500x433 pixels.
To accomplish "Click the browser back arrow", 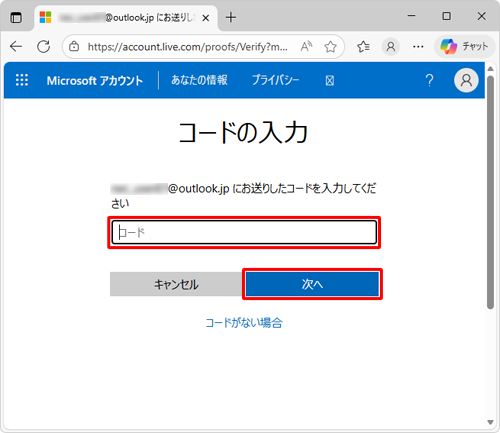I will click(x=16, y=47).
